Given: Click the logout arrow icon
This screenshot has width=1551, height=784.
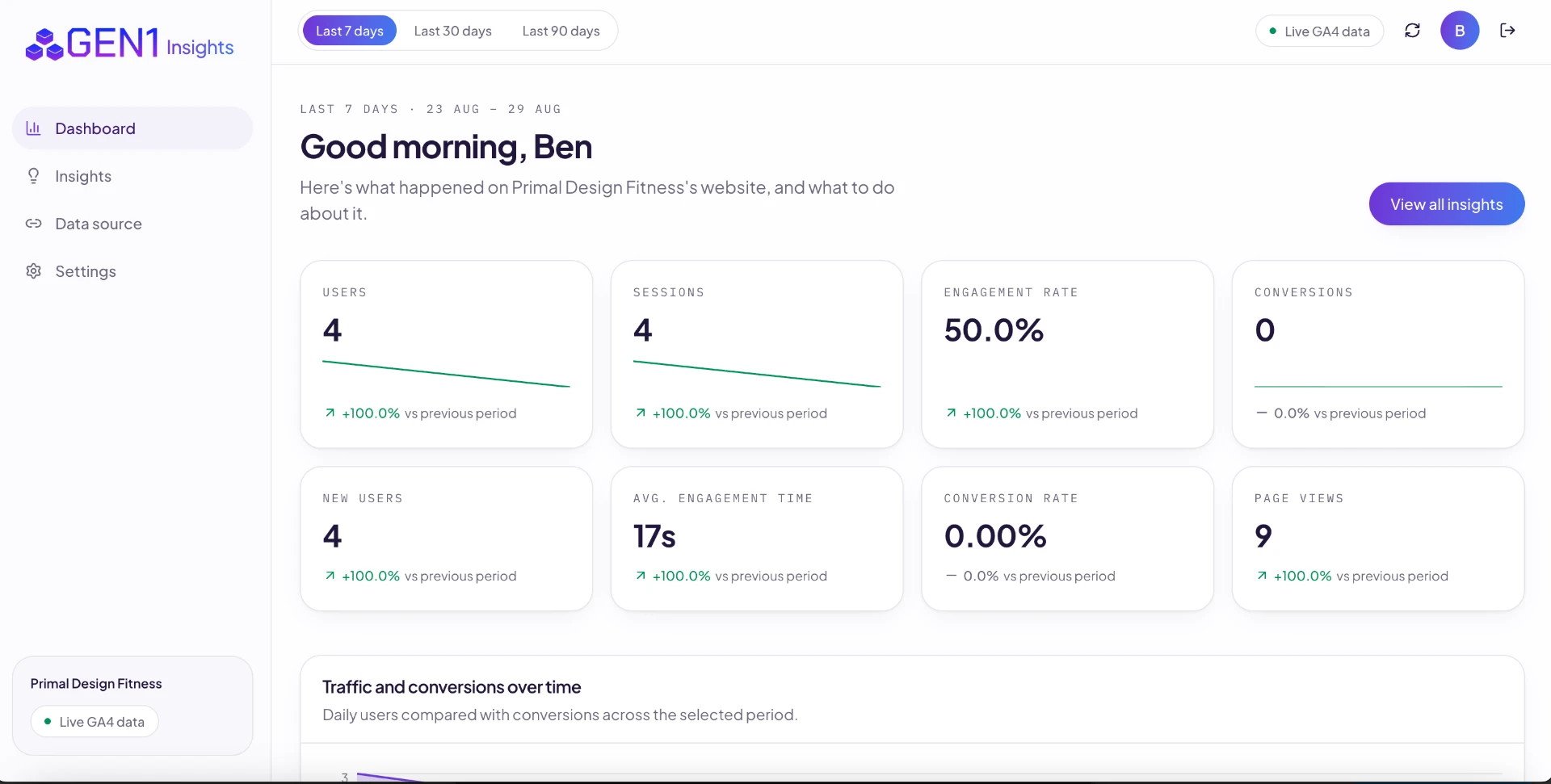Looking at the screenshot, I should pos(1507,31).
